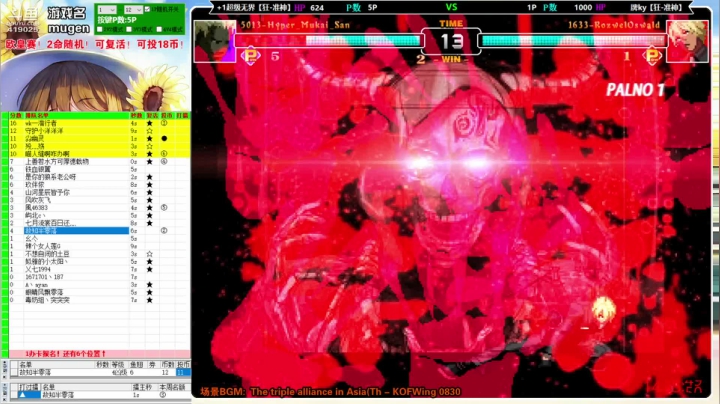Click the 等级 column header in lower table
Image resolution: width=720 pixels, height=404 pixels.
tap(118, 365)
